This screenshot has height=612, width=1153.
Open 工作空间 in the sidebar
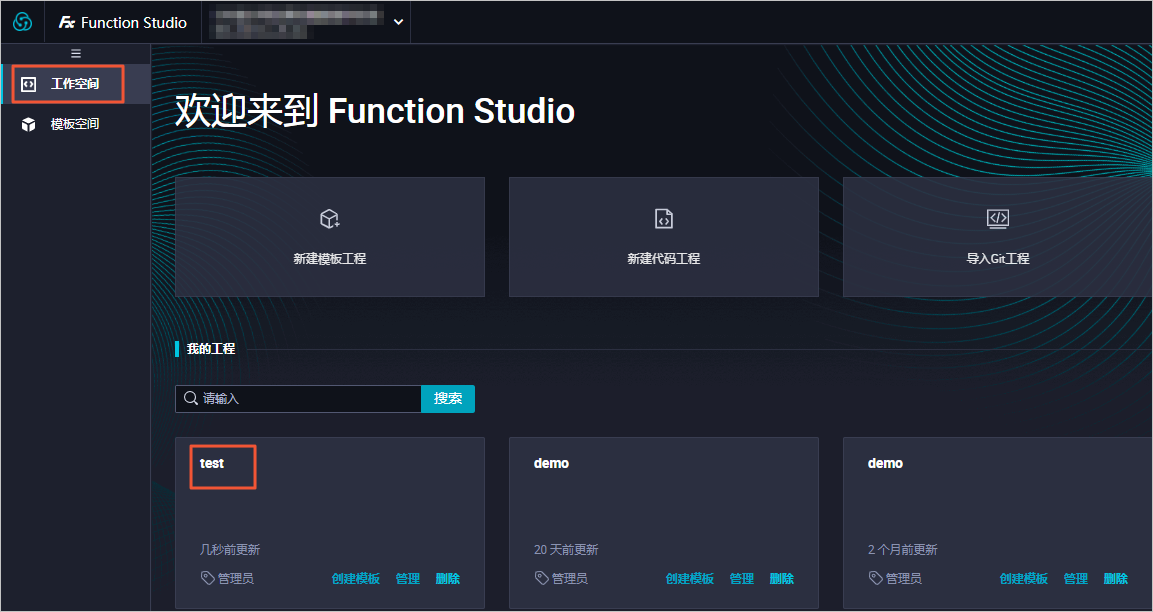pyautogui.click(x=75, y=84)
